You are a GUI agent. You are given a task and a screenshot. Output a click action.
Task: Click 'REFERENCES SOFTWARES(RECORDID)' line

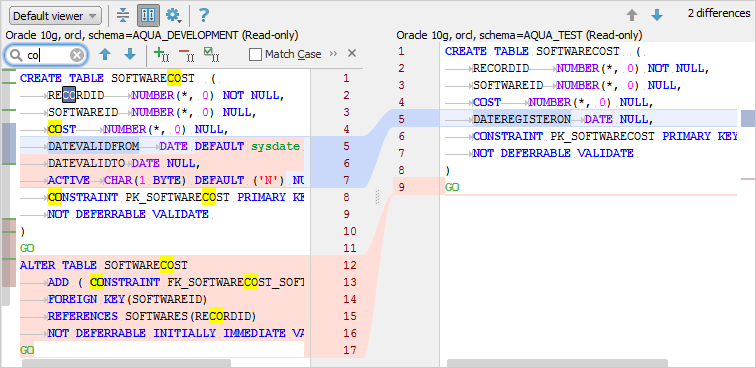pos(151,316)
